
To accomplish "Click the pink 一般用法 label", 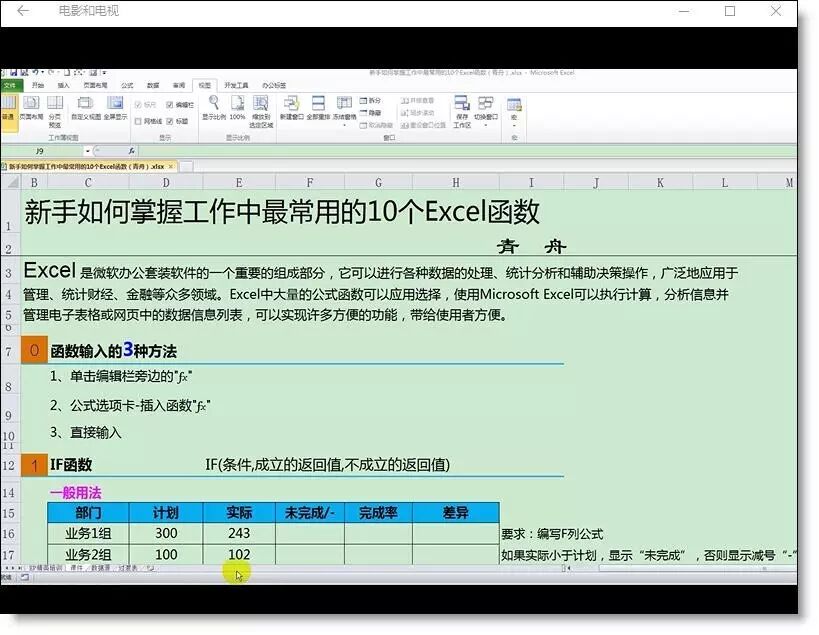I will (76, 492).
